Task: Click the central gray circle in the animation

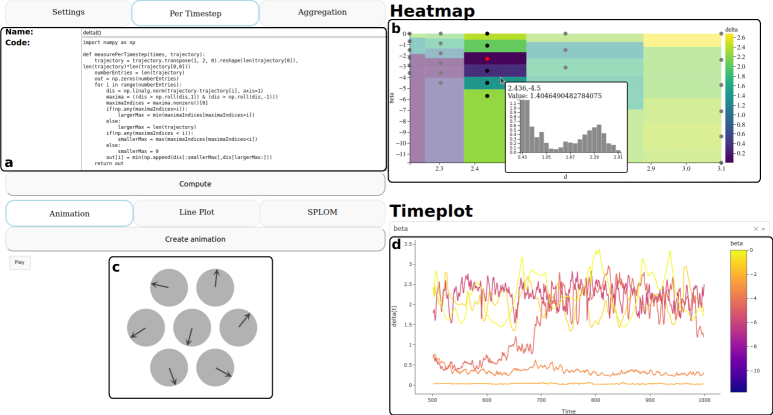Action: 192,328
